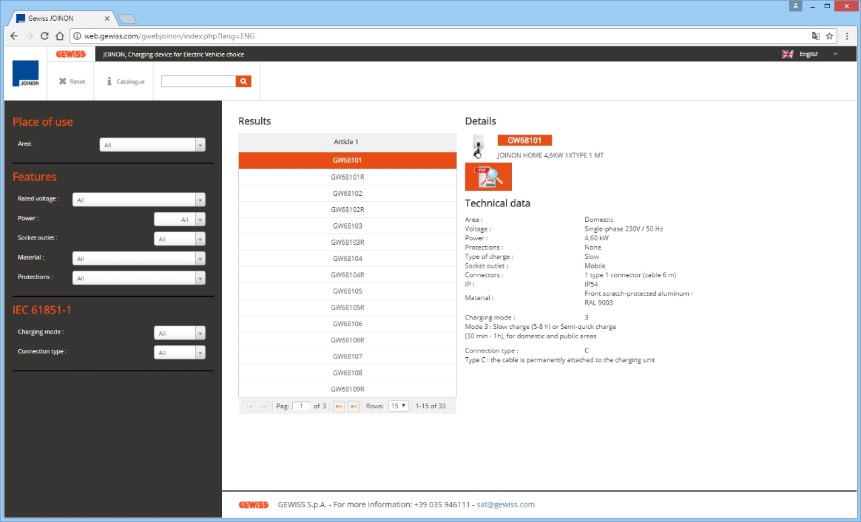Viewport: 861px width, 522px height.
Task: Bookmark this page with the star
Action: [x=829, y=36]
